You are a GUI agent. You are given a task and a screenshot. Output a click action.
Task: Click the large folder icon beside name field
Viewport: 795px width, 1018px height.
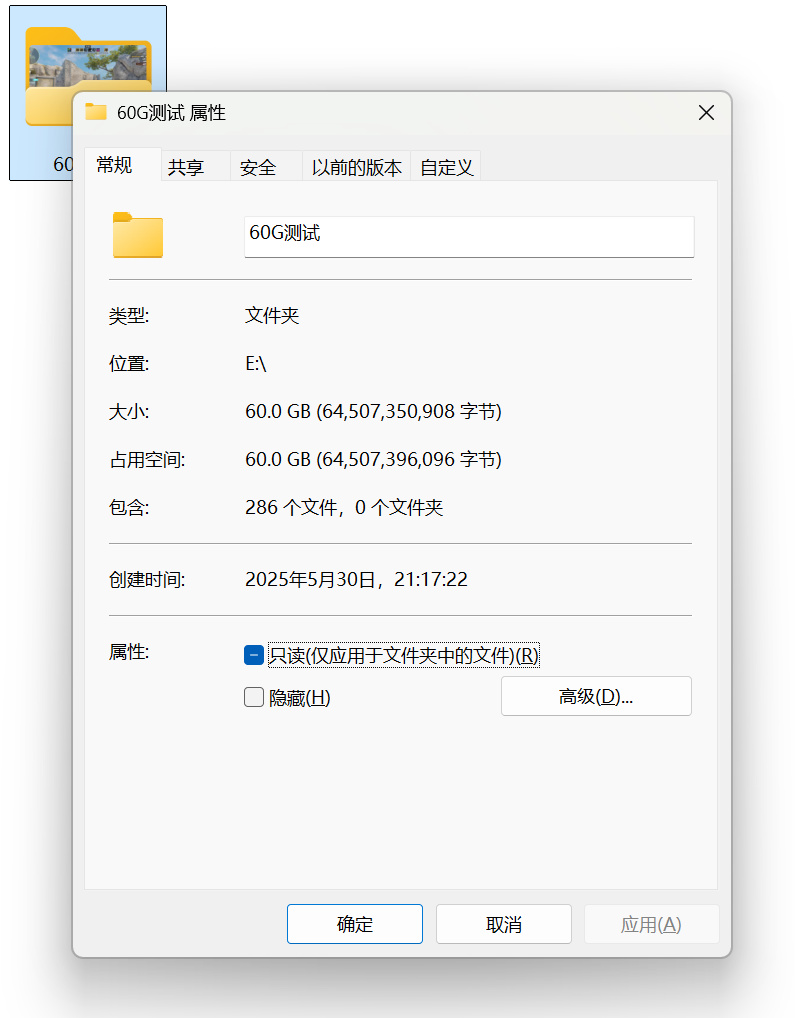click(x=138, y=236)
